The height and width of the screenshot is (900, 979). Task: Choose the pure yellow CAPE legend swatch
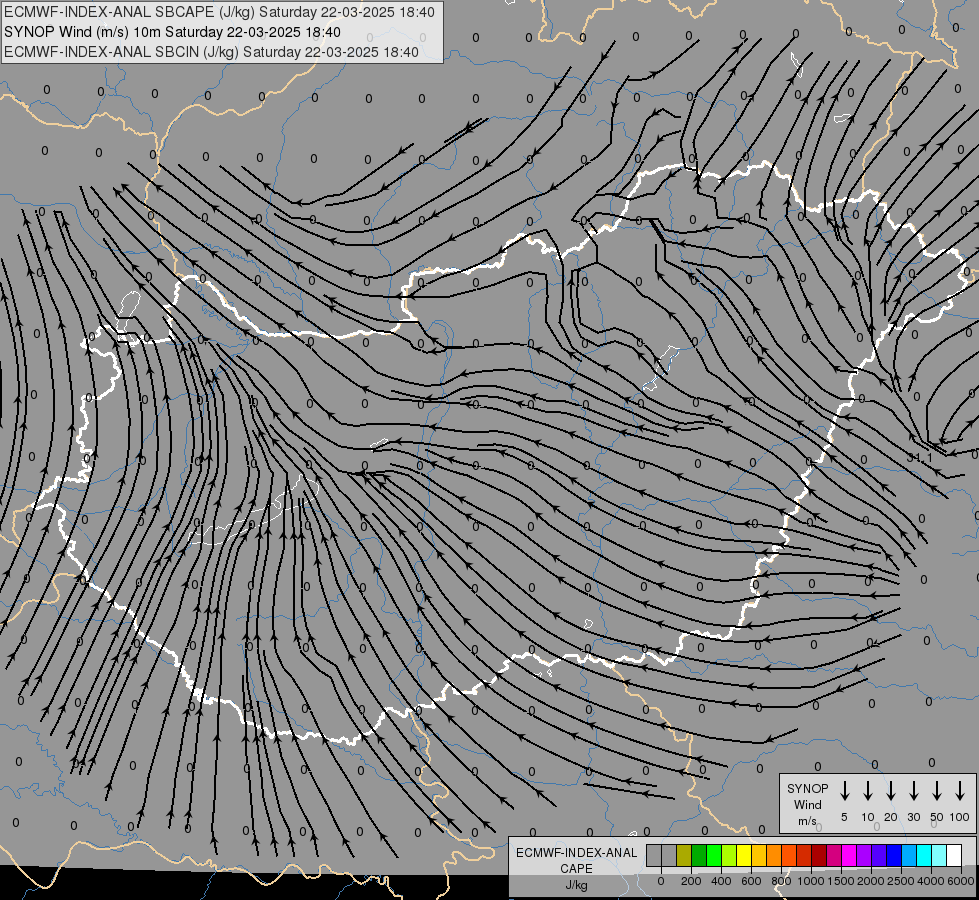744,855
